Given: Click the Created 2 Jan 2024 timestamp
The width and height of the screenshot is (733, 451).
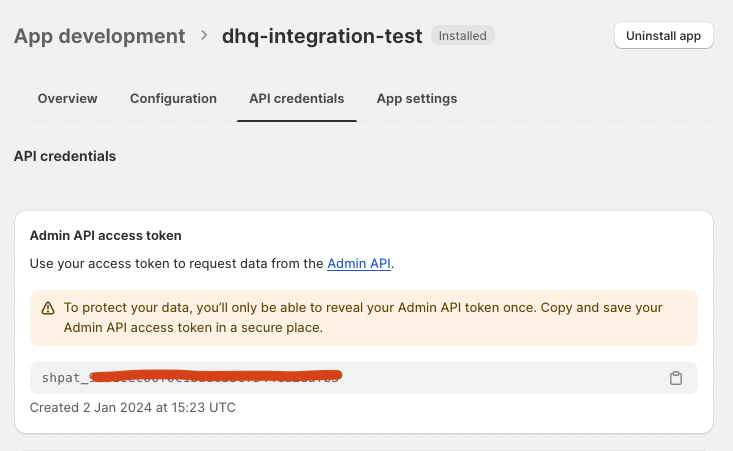Looking at the screenshot, I should point(132,408).
